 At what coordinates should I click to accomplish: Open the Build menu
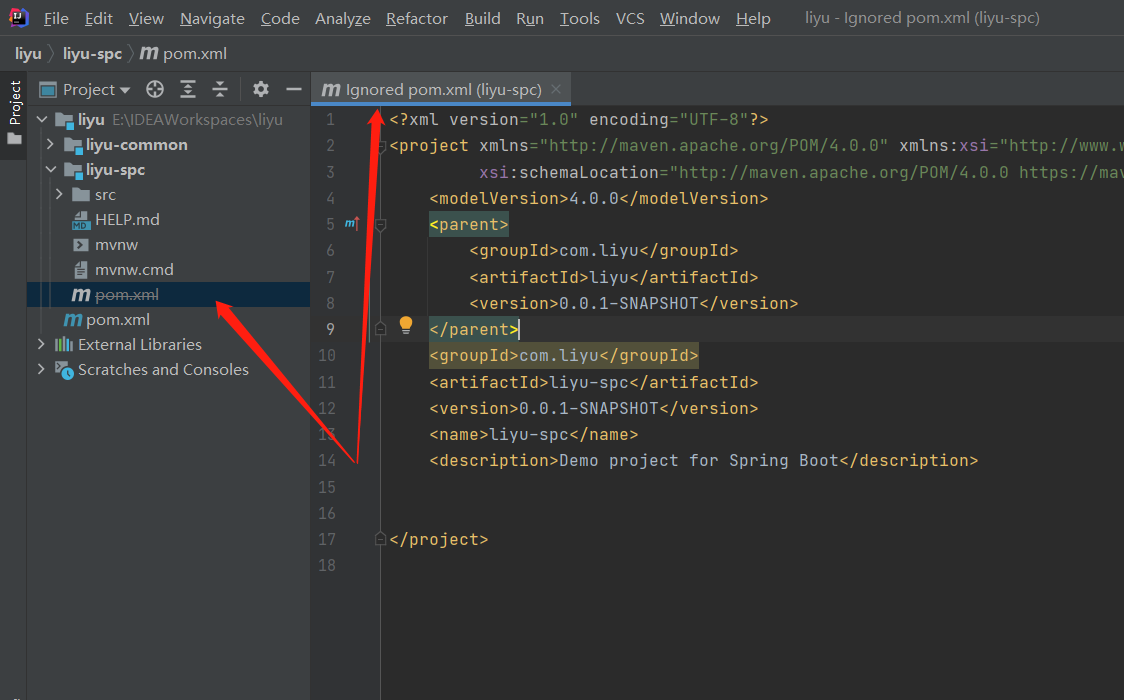point(482,19)
